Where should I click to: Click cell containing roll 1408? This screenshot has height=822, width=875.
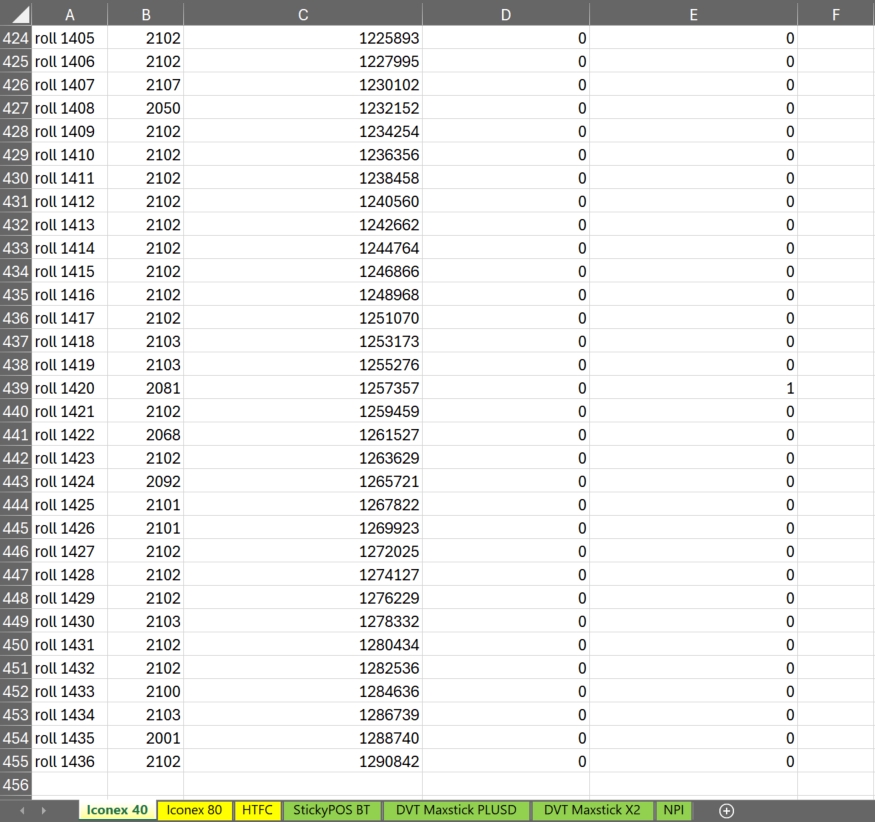click(x=70, y=108)
